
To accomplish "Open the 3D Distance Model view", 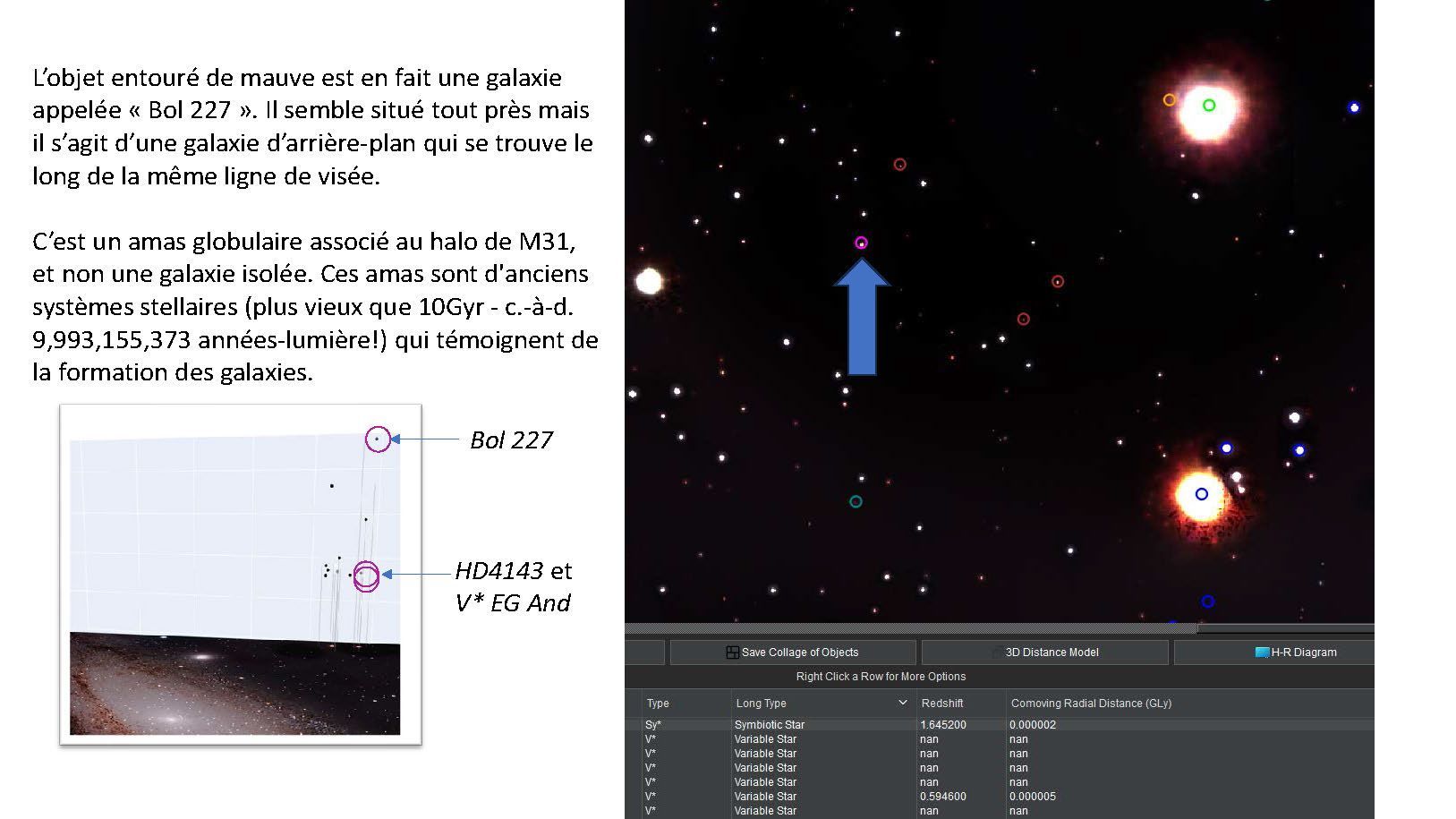I will coord(1044,652).
